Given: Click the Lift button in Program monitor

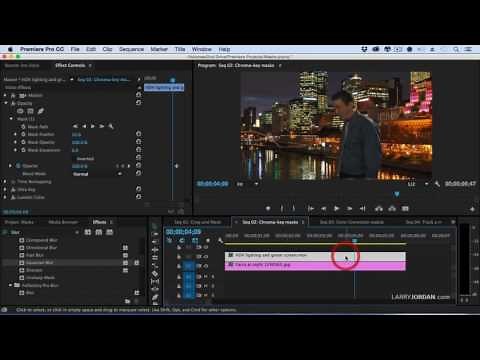Looking at the screenshot, I should pos(379,209).
